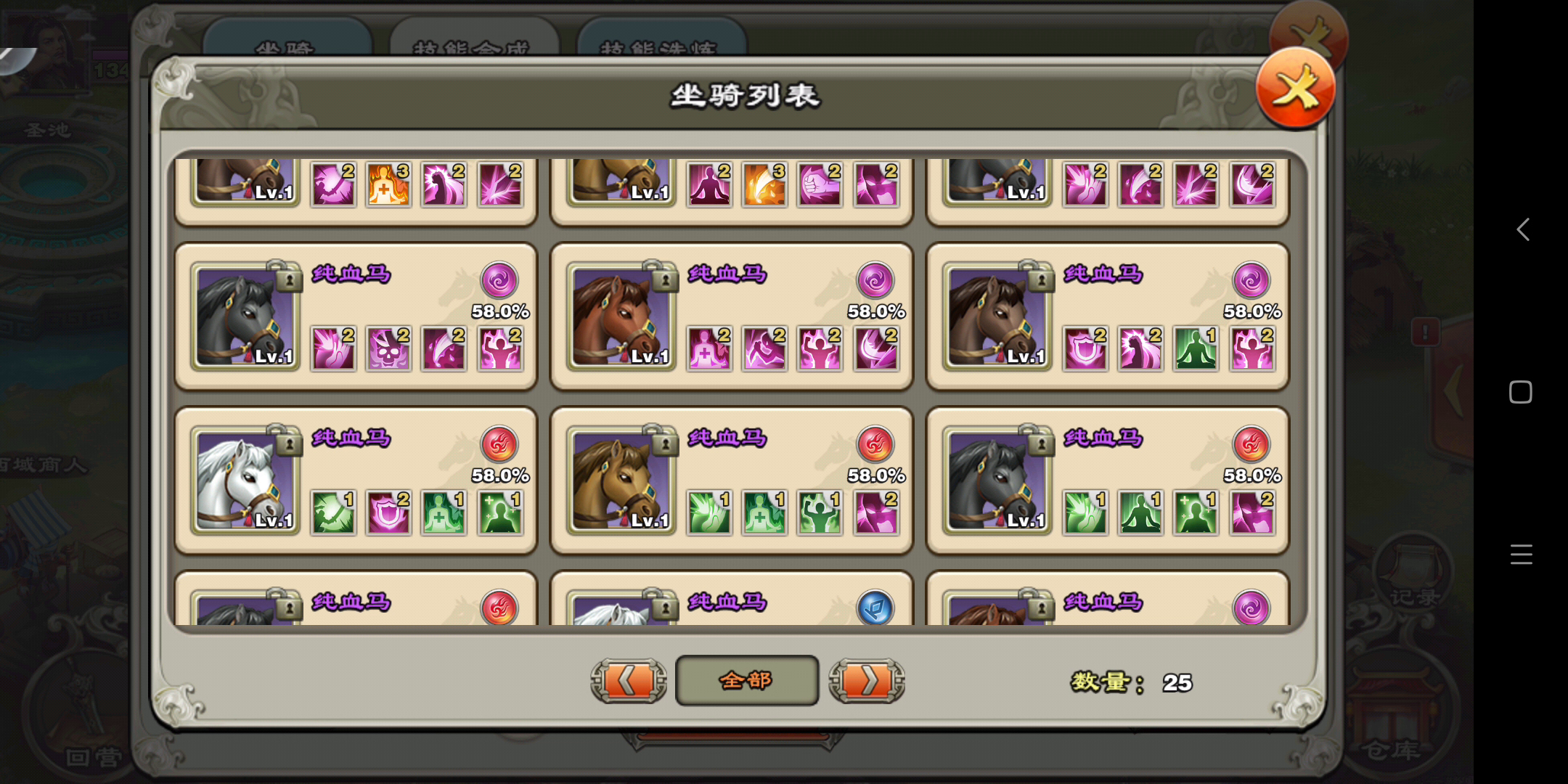Click the orange flame healing skill level 3
Viewport: 1568px width, 784px height.
pyautogui.click(x=388, y=184)
